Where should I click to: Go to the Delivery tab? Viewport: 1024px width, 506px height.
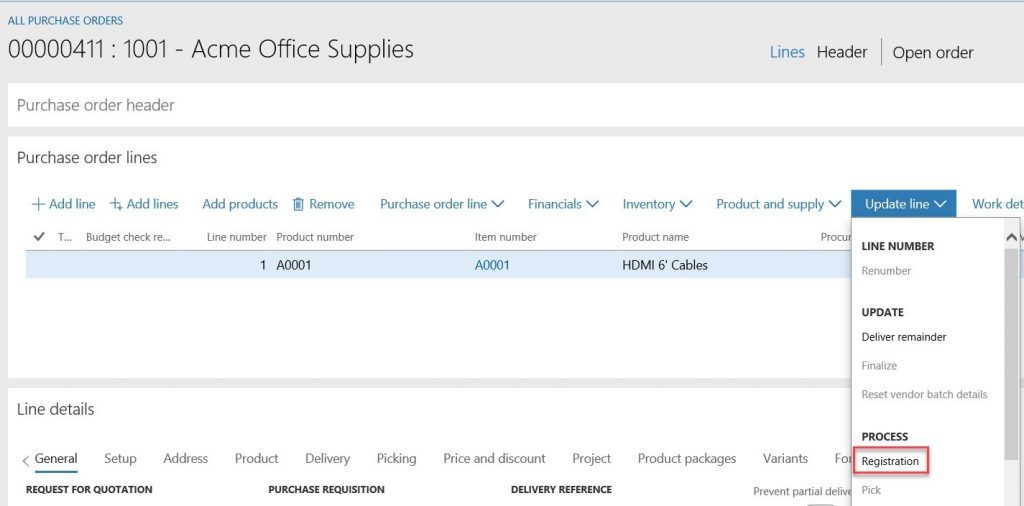tap(327, 458)
